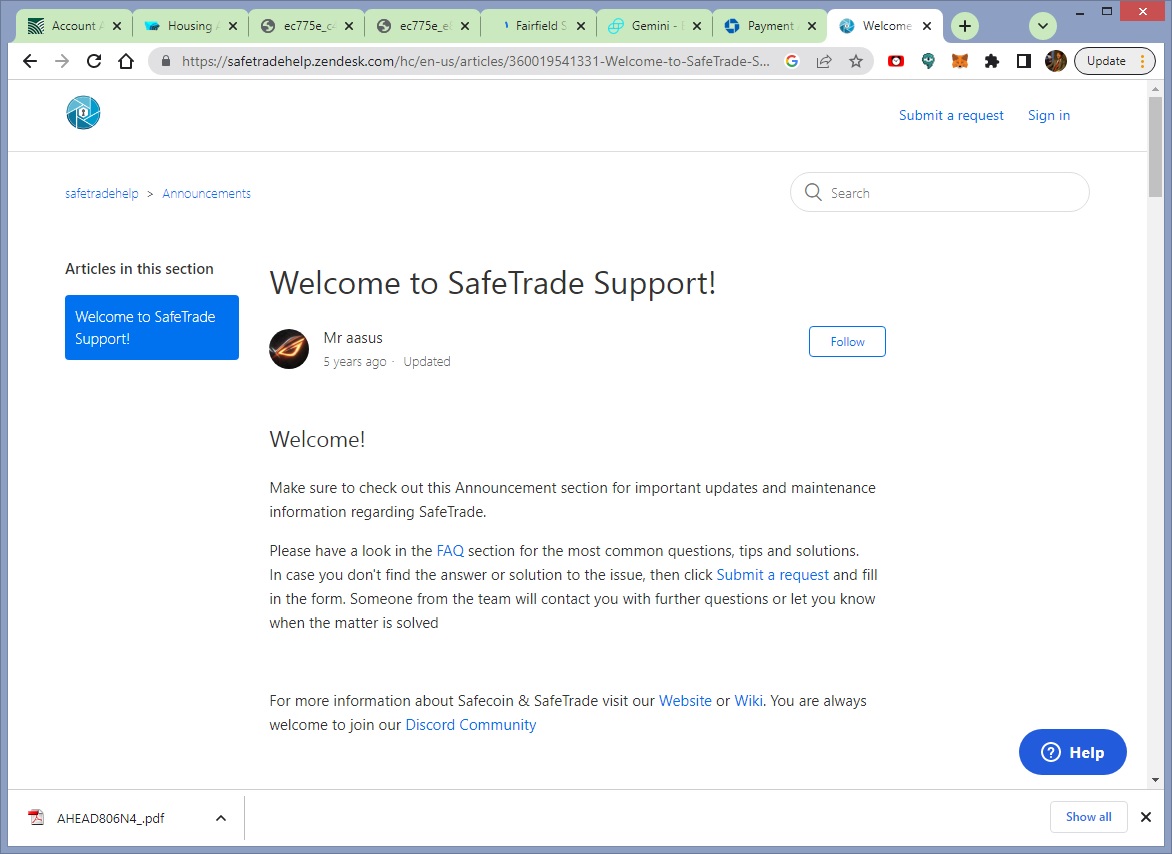
Task: Open the Website link
Action: pos(685,701)
